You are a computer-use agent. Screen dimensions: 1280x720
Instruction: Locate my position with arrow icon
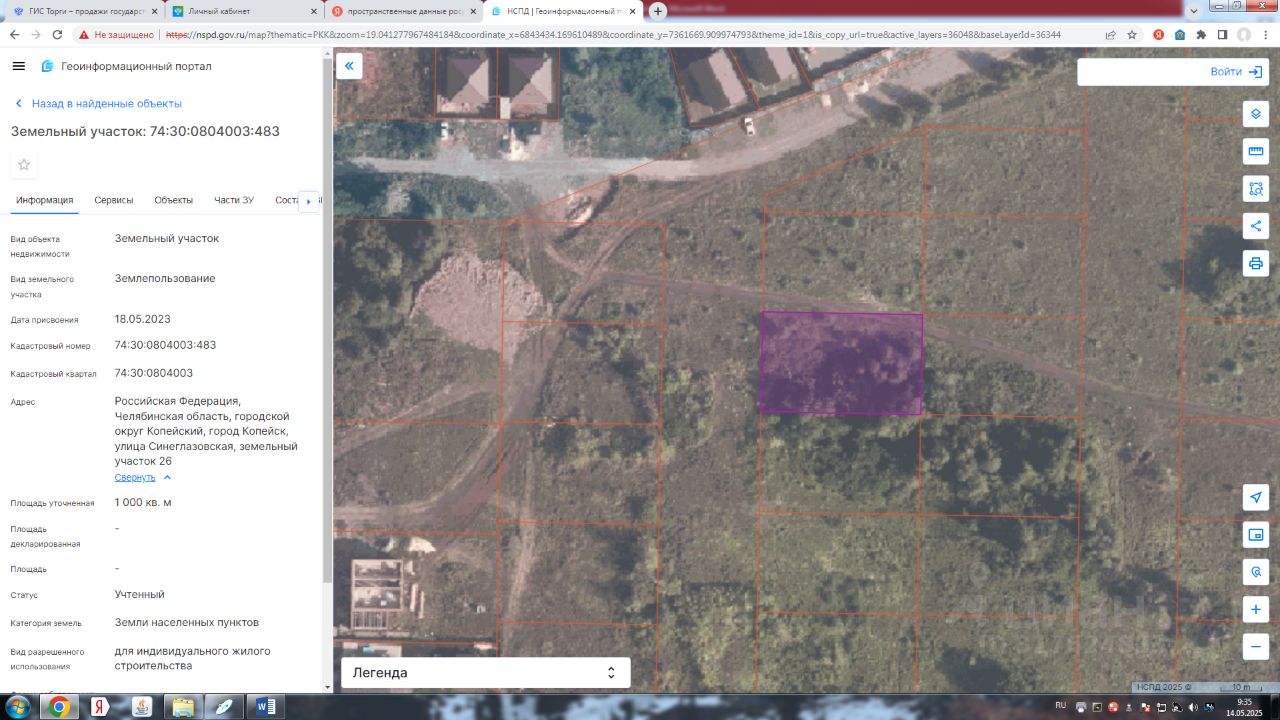pyautogui.click(x=1256, y=497)
